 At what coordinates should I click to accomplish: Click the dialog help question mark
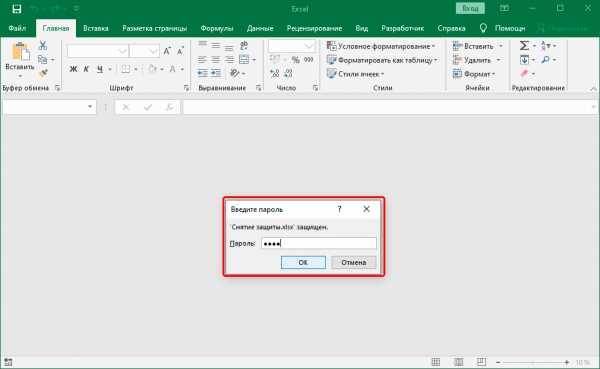pyautogui.click(x=339, y=209)
